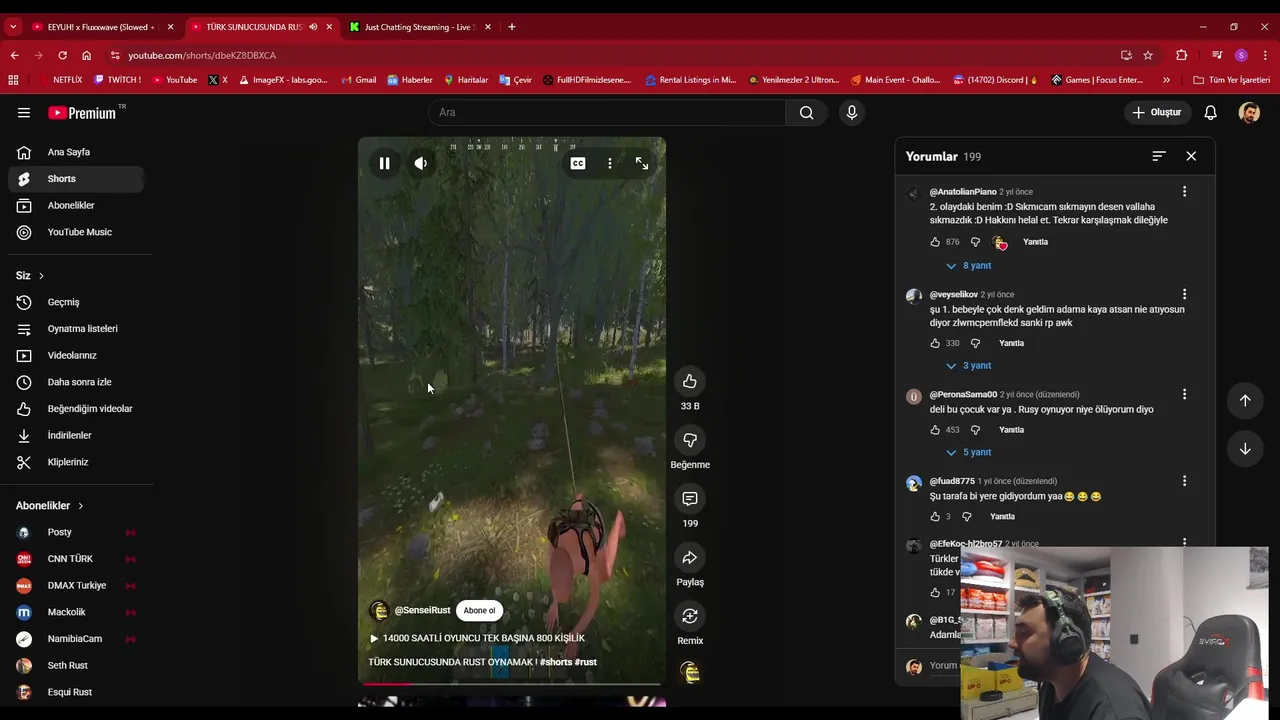Reload the page with refresh icon
This screenshot has height=720, width=1280.
coord(62,55)
